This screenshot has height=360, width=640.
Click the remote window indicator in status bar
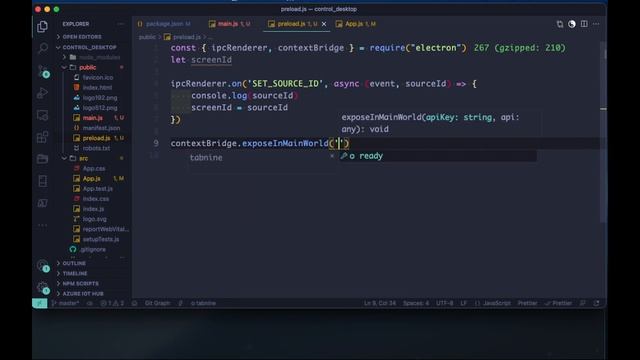coord(40,303)
